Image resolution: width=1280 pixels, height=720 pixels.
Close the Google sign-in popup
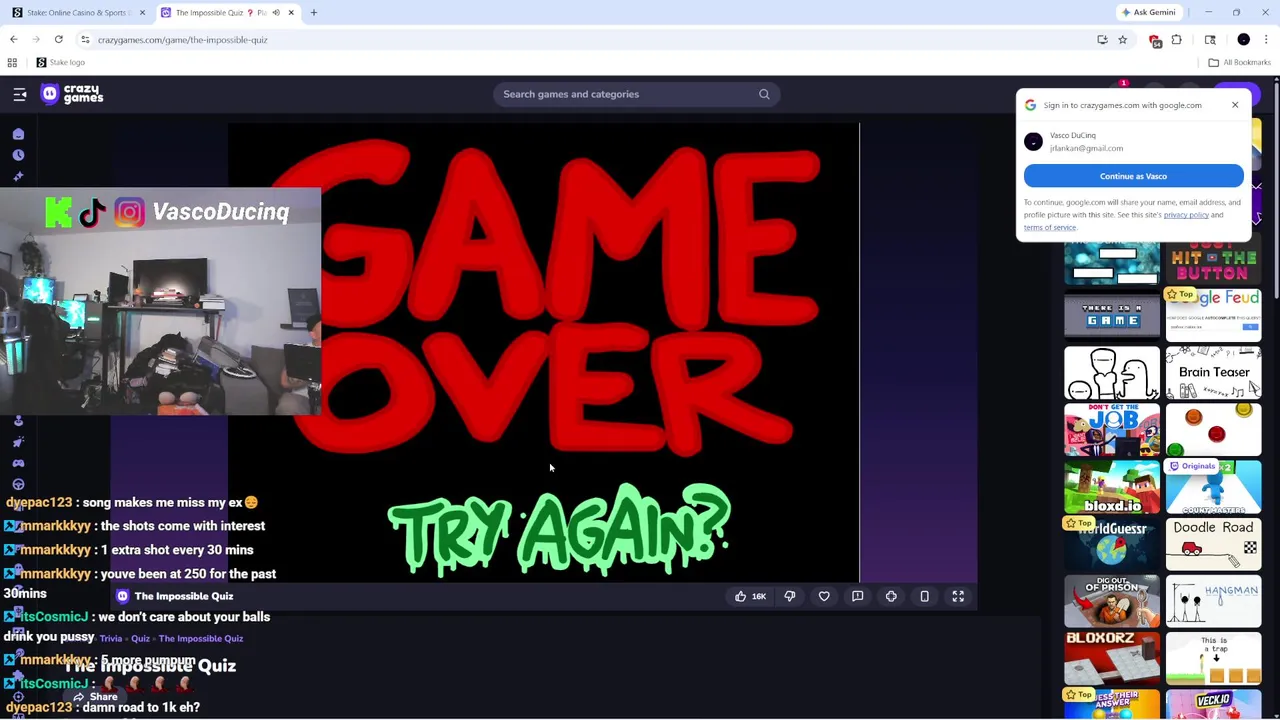point(1235,105)
